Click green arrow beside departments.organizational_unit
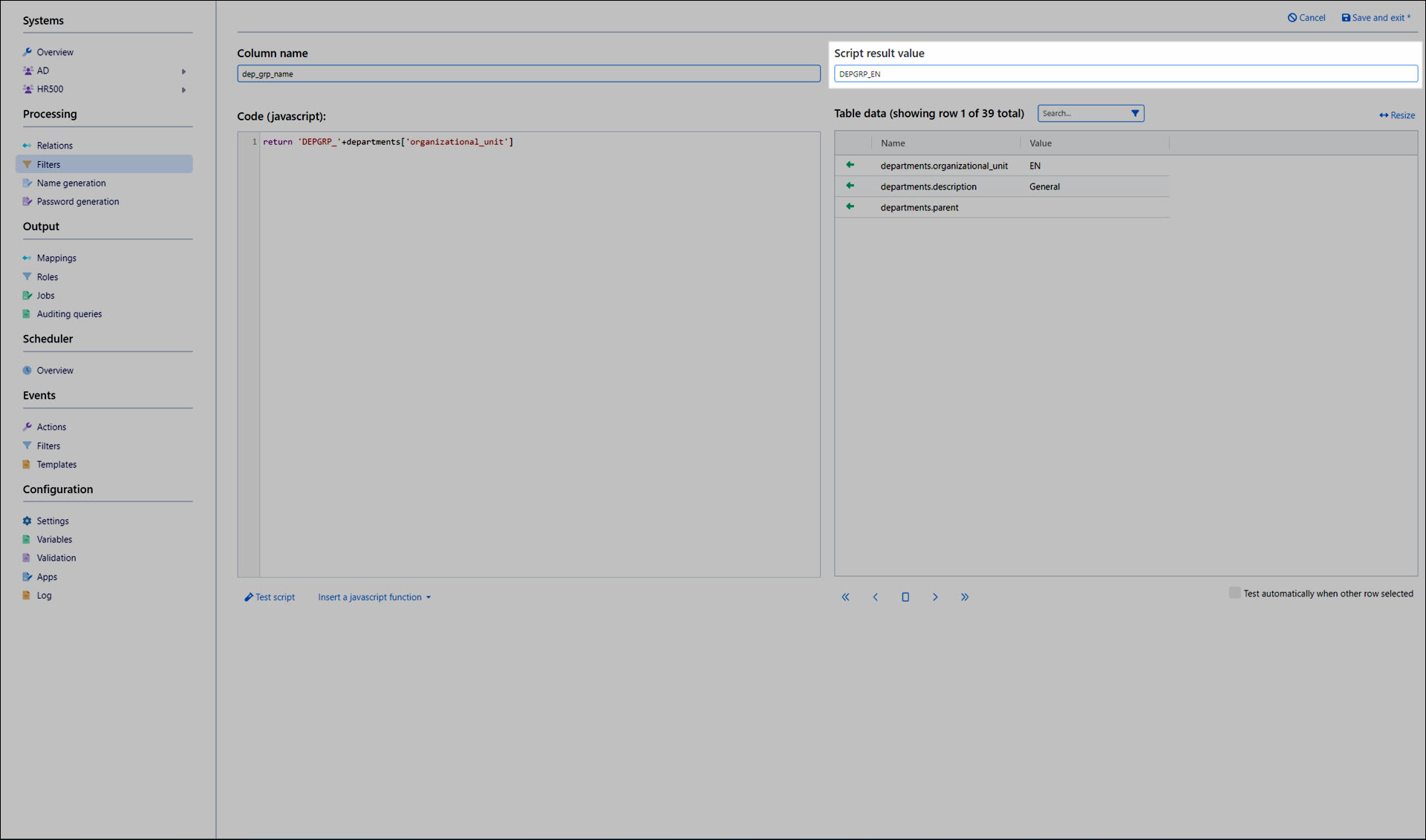 pyautogui.click(x=850, y=165)
